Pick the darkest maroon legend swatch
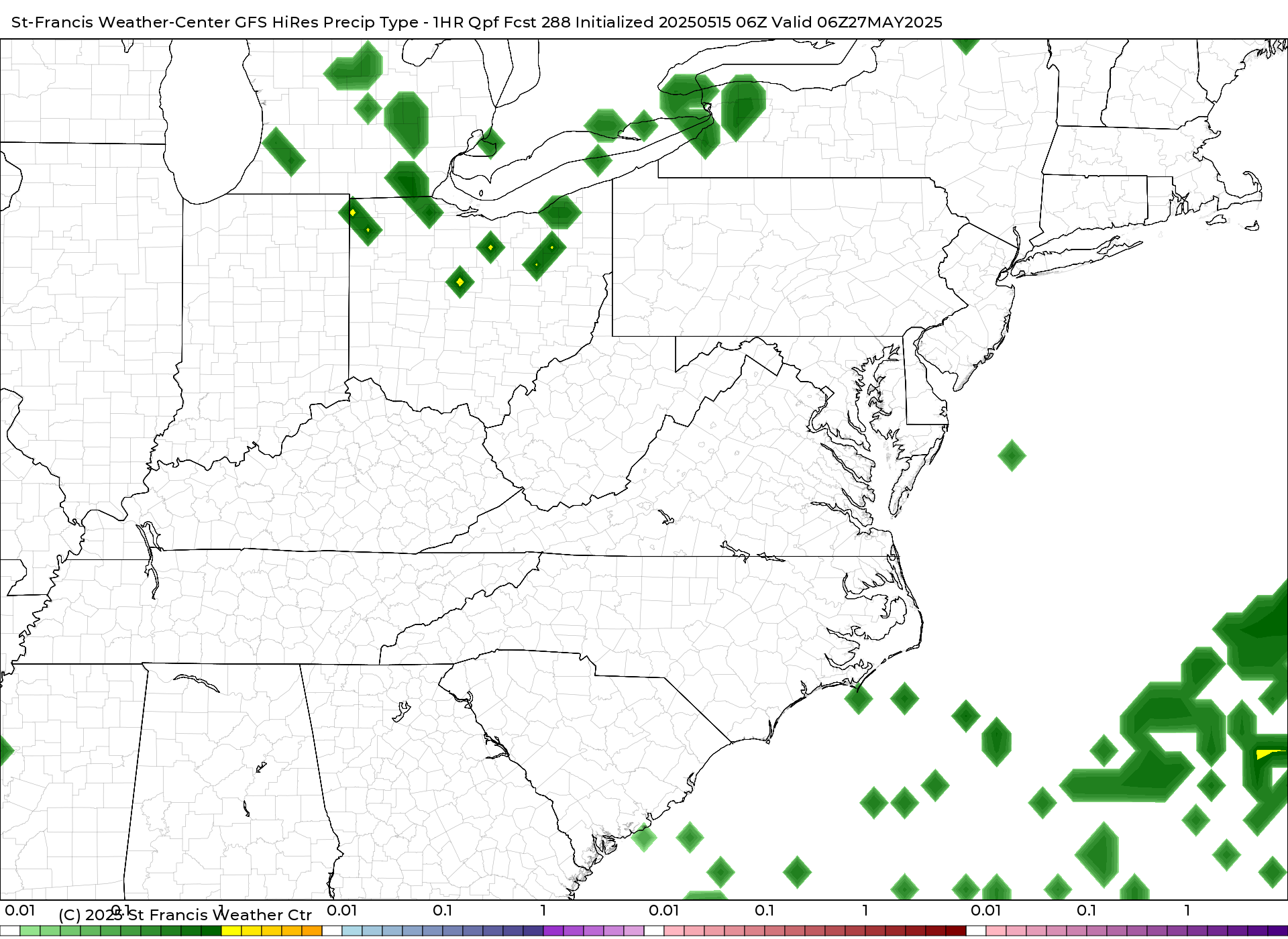Viewport: 1288px width, 939px height. (x=956, y=931)
